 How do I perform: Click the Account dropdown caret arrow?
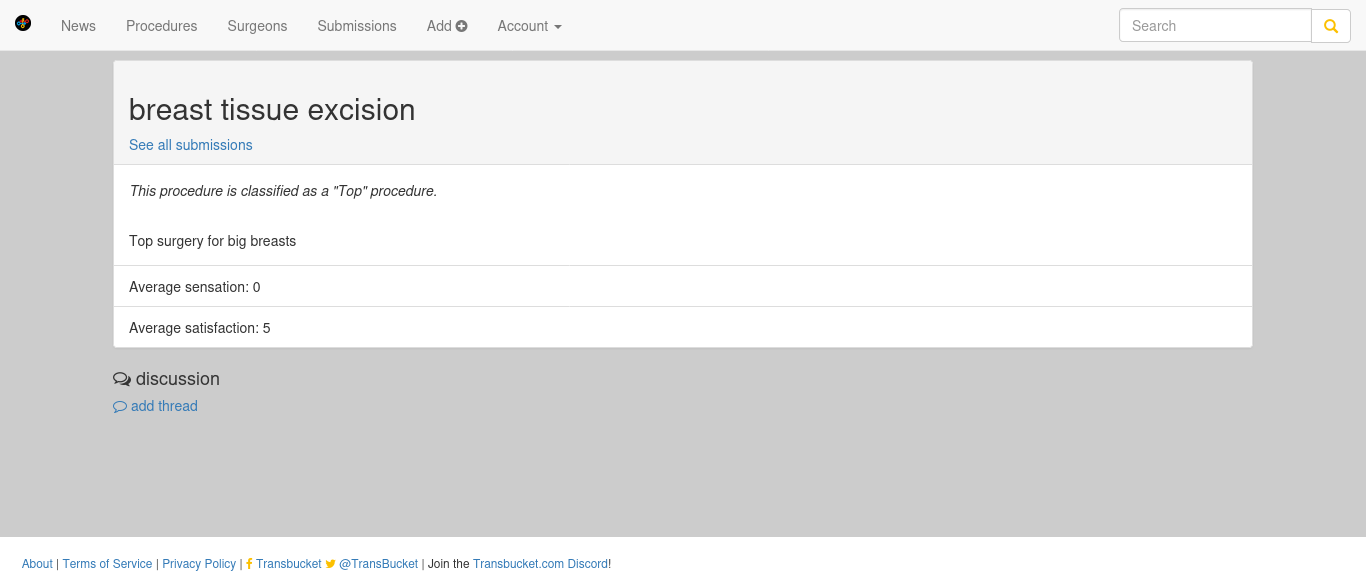[558, 27]
